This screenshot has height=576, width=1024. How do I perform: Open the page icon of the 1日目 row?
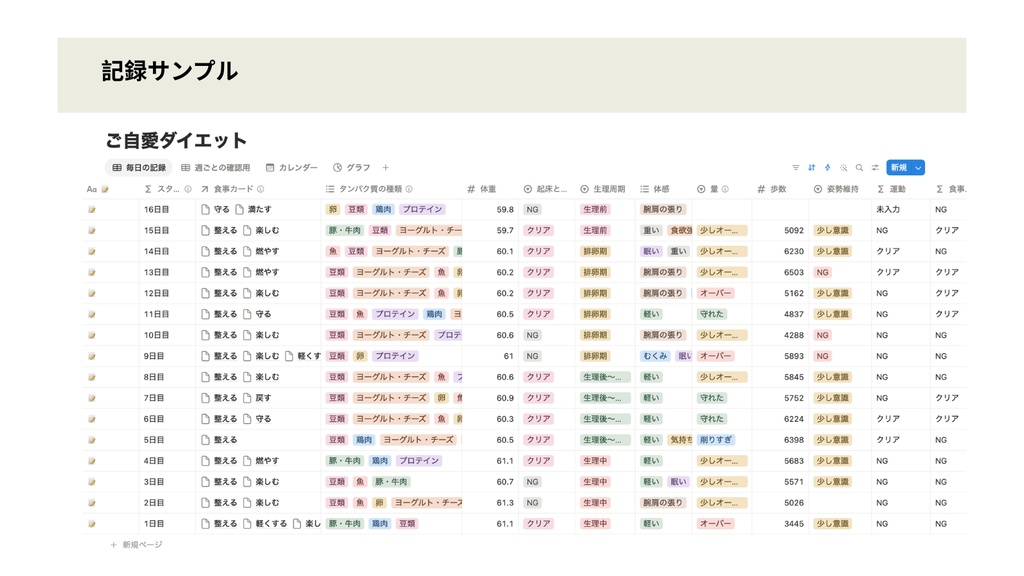tap(92, 524)
